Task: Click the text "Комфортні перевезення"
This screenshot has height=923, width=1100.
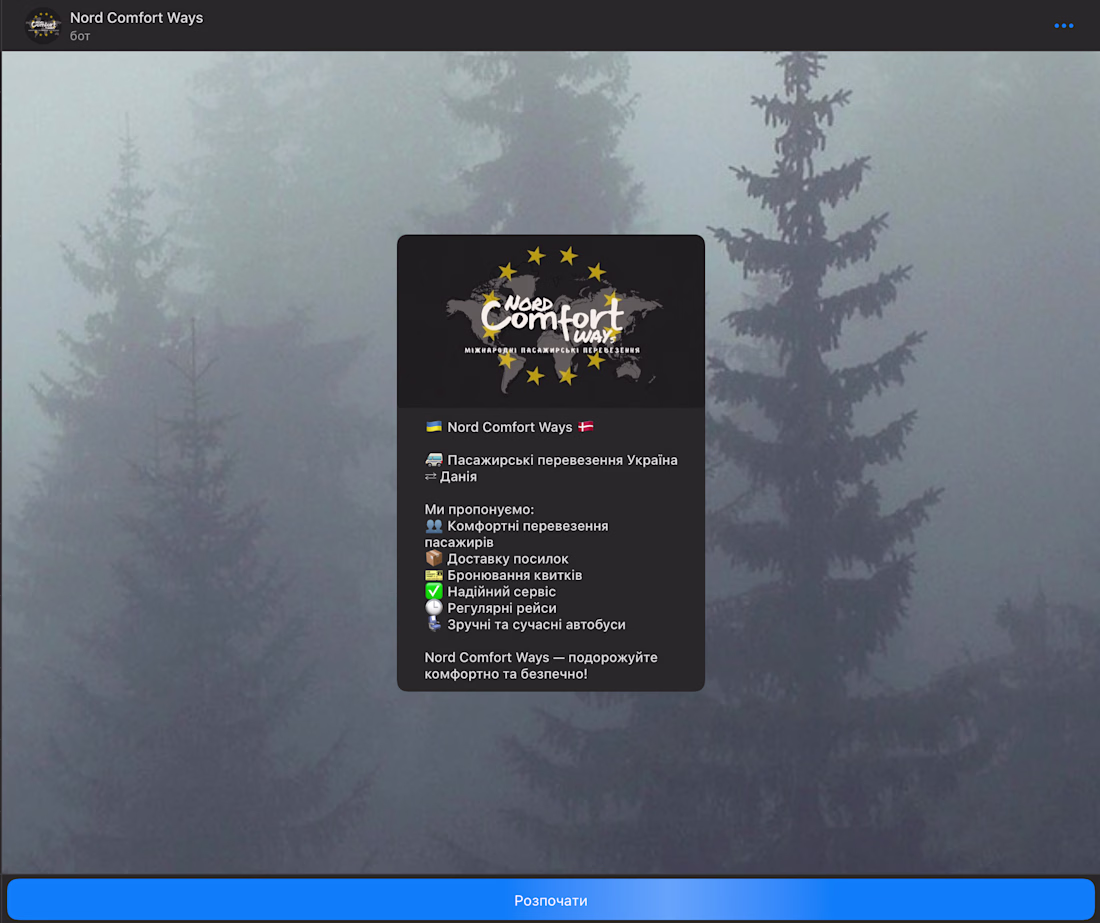Action: pyautogui.click(x=528, y=526)
